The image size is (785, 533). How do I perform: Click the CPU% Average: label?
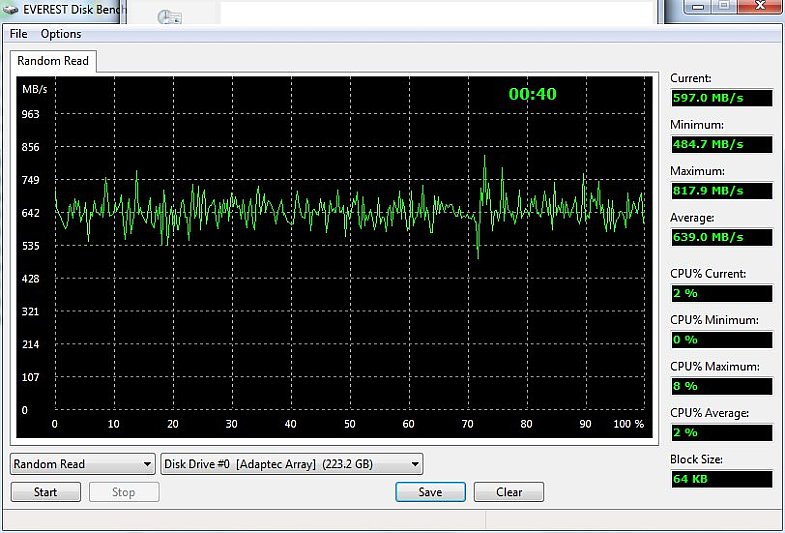pyautogui.click(x=709, y=413)
